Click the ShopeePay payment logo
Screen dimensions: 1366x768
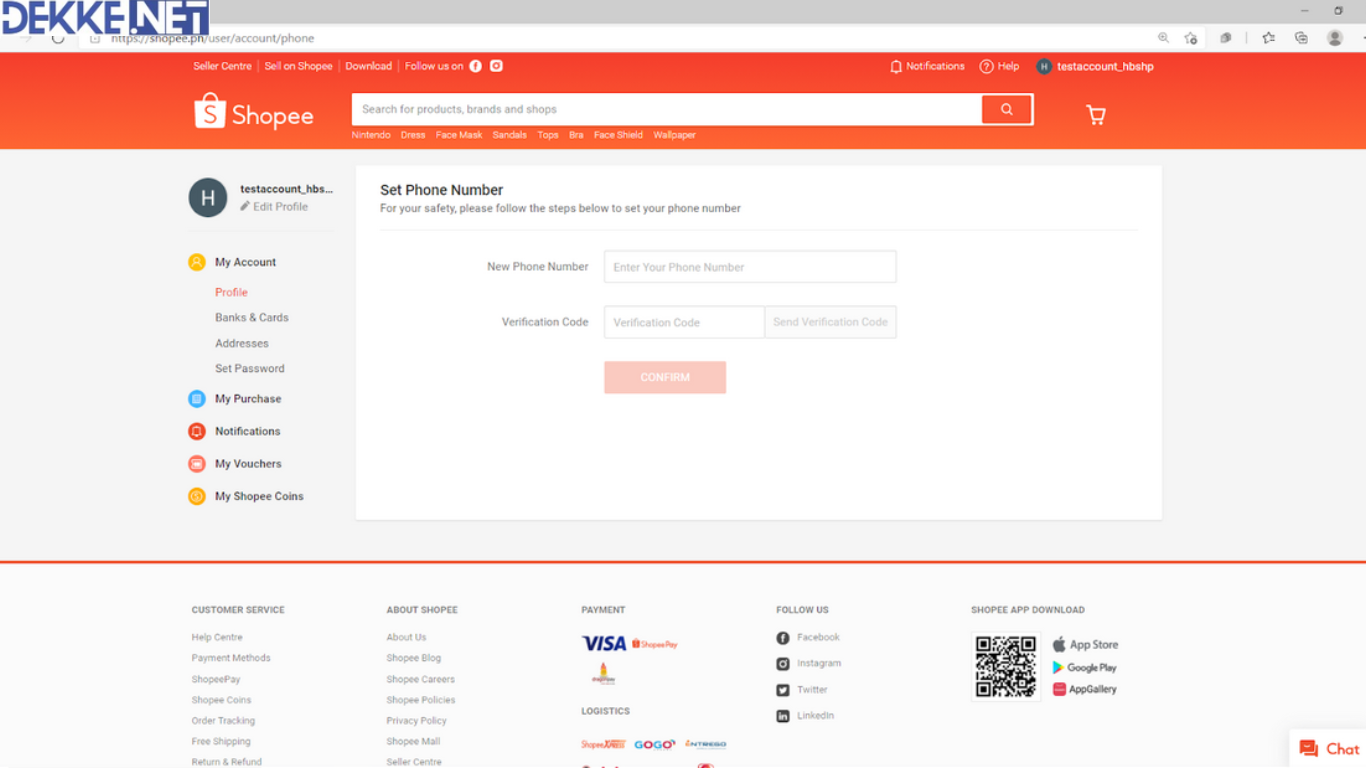655,644
